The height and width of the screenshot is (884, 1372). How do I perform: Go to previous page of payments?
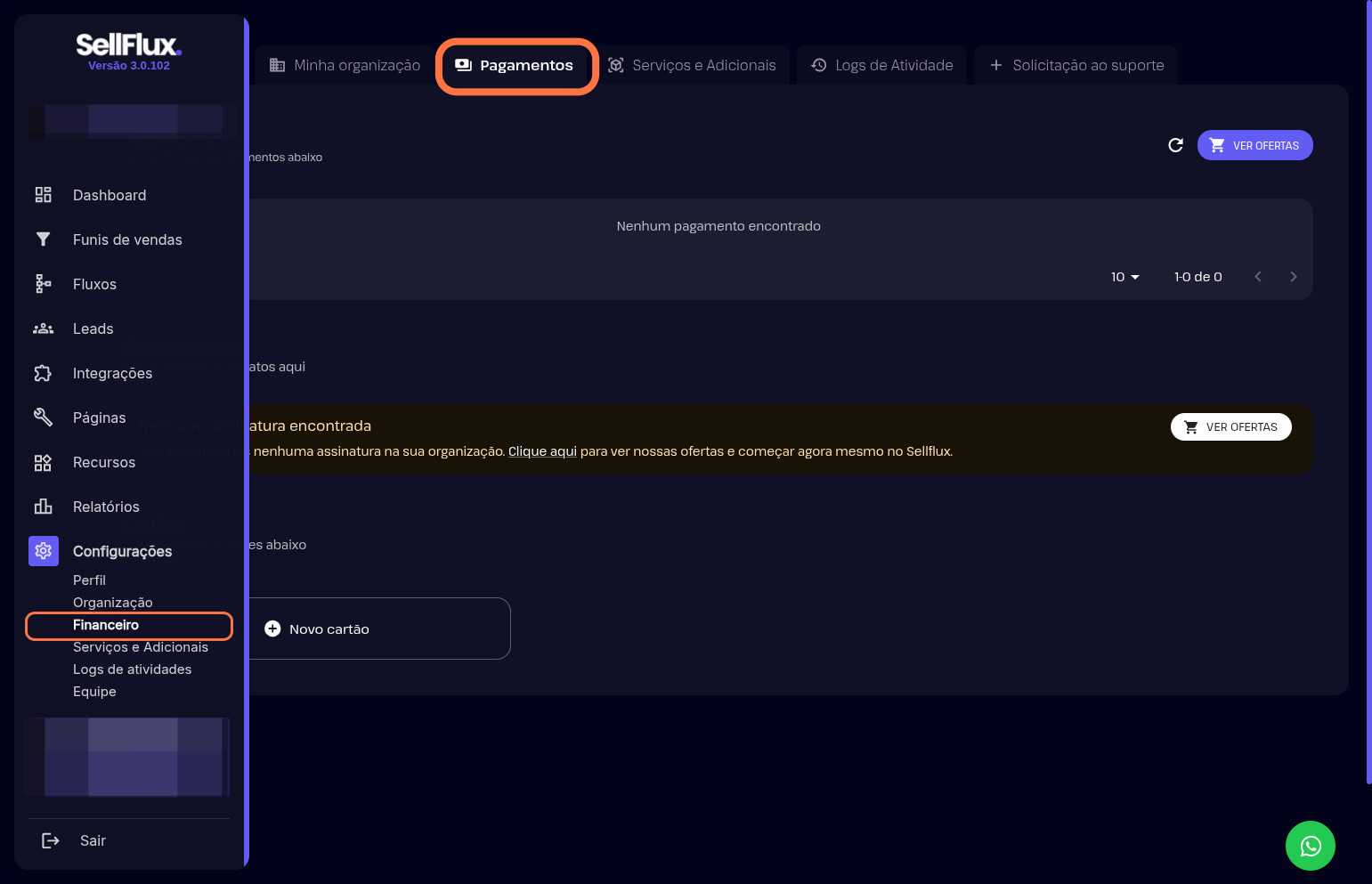click(x=1257, y=277)
